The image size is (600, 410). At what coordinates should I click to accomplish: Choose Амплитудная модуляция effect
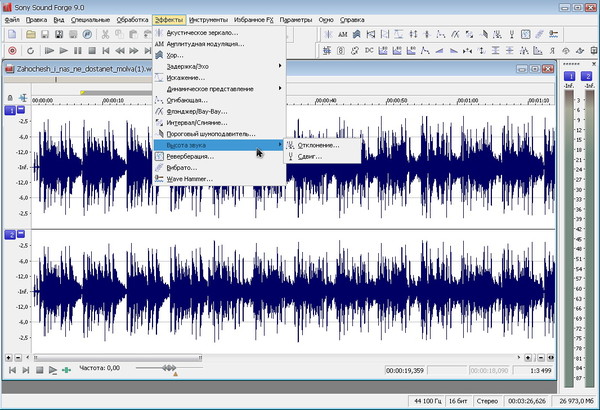click(x=219, y=44)
